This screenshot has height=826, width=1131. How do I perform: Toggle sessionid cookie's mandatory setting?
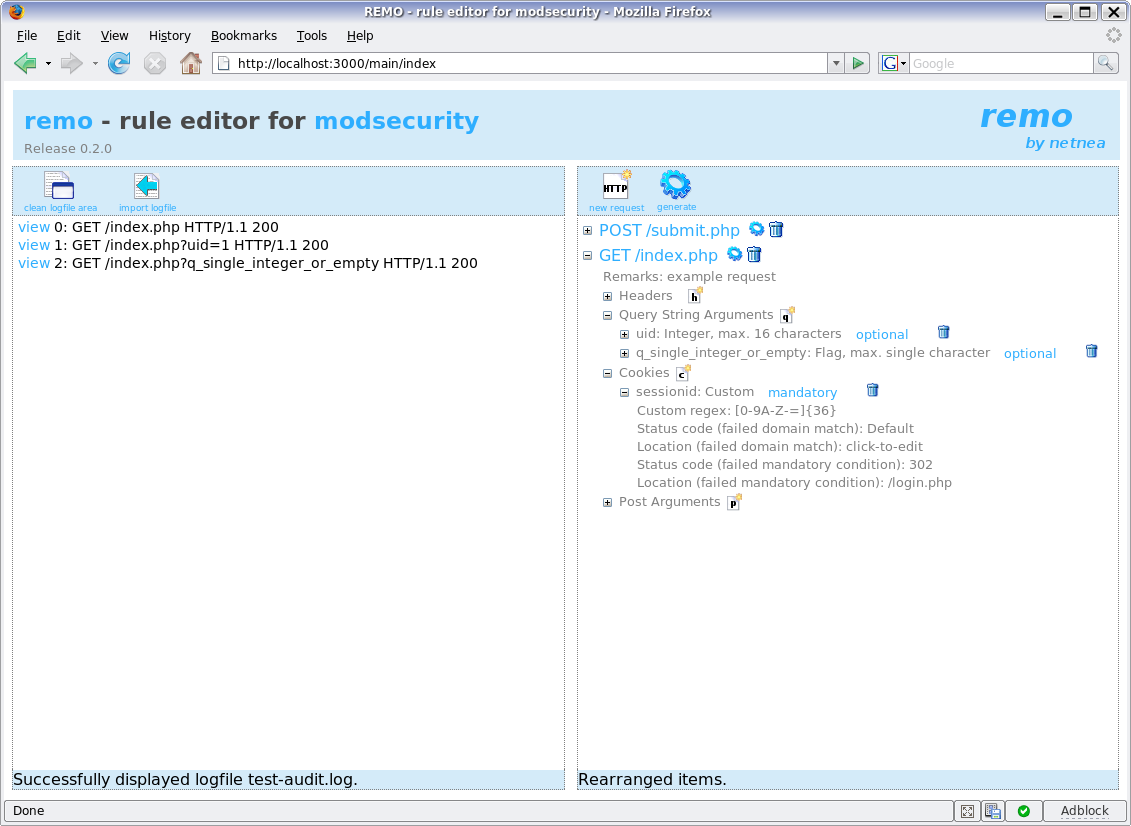pos(802,392)
